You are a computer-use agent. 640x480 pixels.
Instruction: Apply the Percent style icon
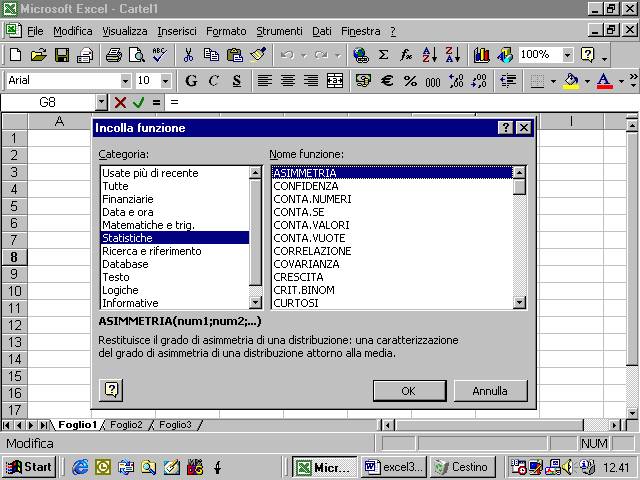410,80
